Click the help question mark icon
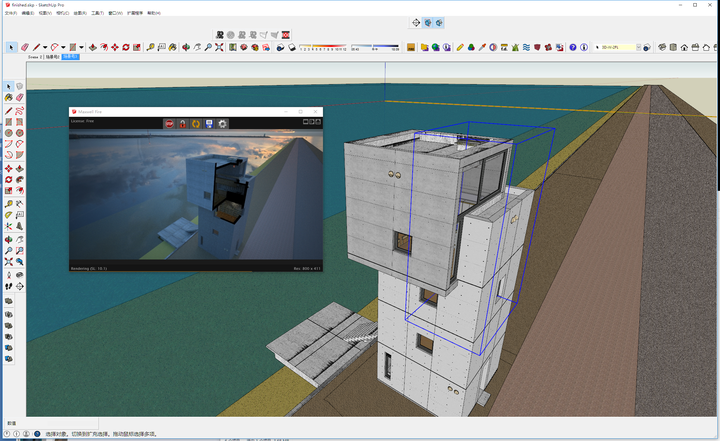720x441 pixels. click(x=573, y=47)
